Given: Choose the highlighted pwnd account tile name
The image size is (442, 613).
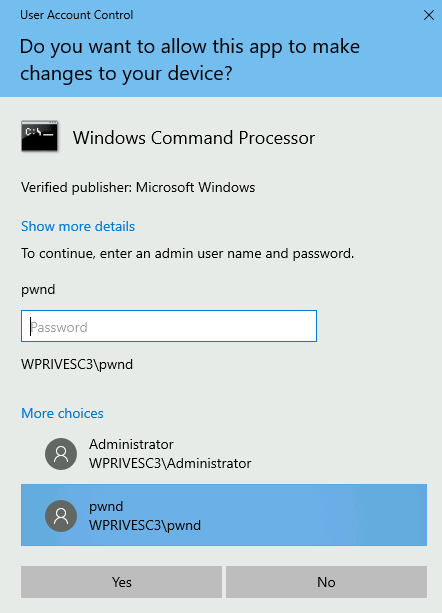Looking at the screenshot, I should (x=106, y=507).
